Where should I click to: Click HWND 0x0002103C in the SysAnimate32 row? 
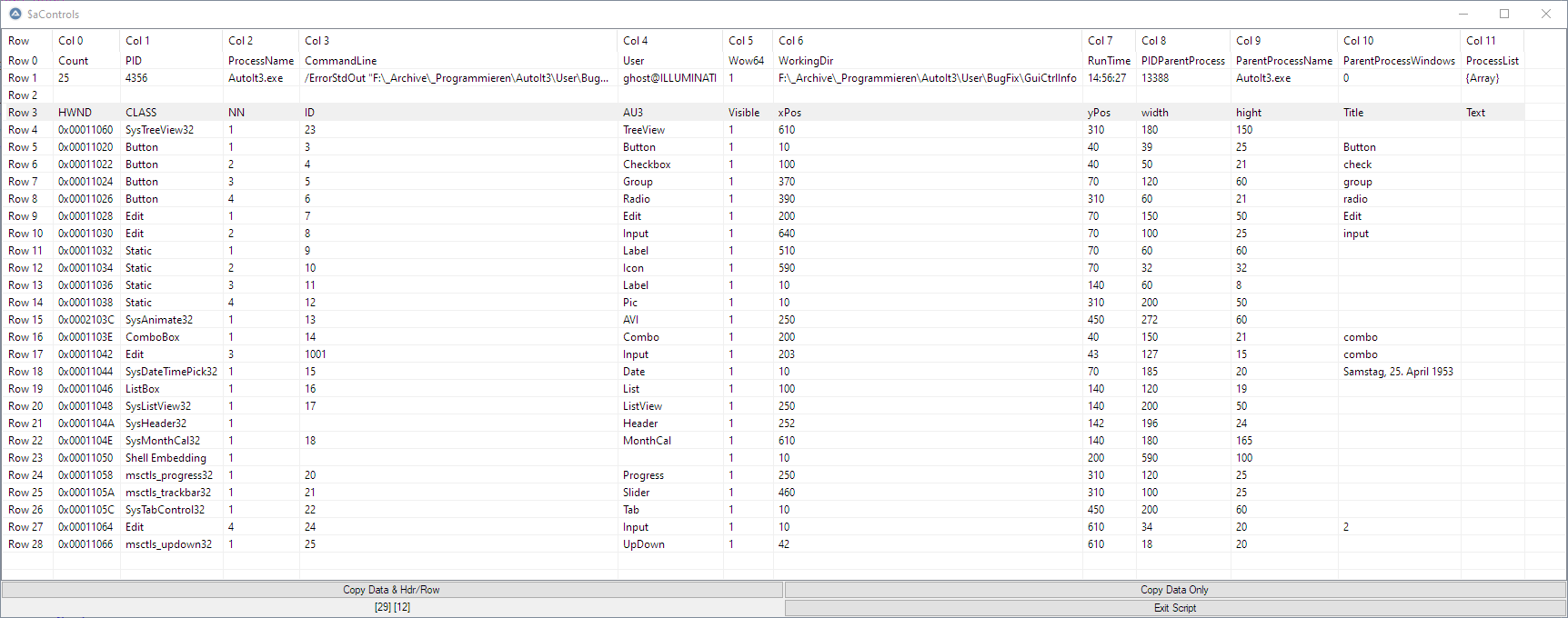click(x=86, y=320)
